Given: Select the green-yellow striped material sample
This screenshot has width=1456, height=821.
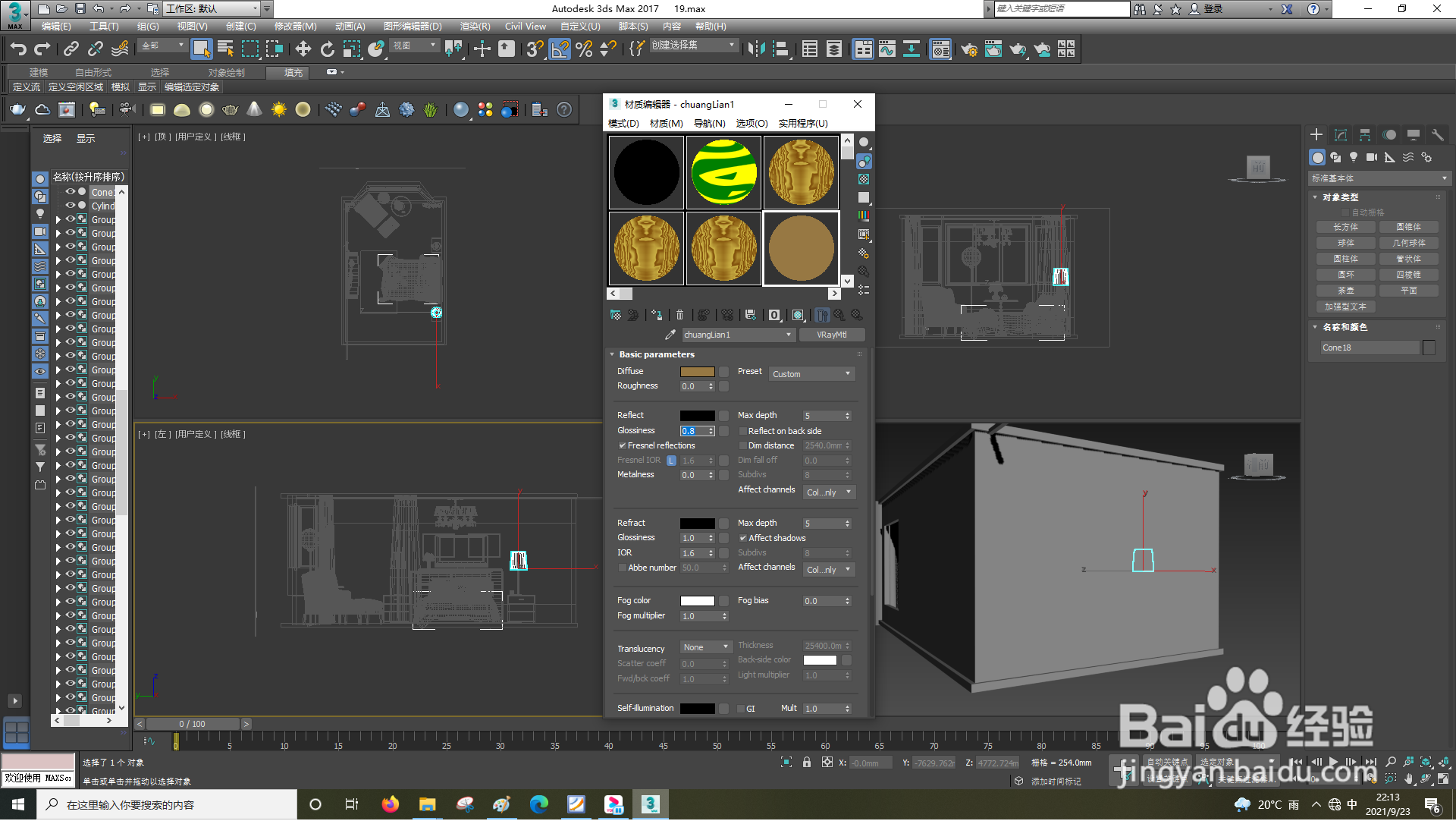Looking at the screenshot, I should pyautogui.click(x=724, y=172).
